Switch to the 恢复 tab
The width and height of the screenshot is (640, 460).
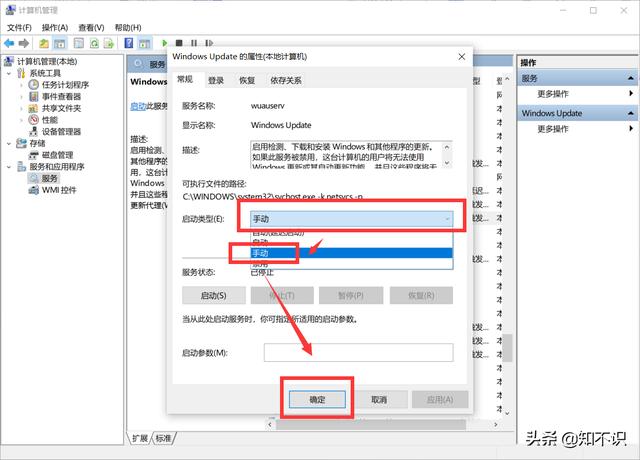point(247,80)
